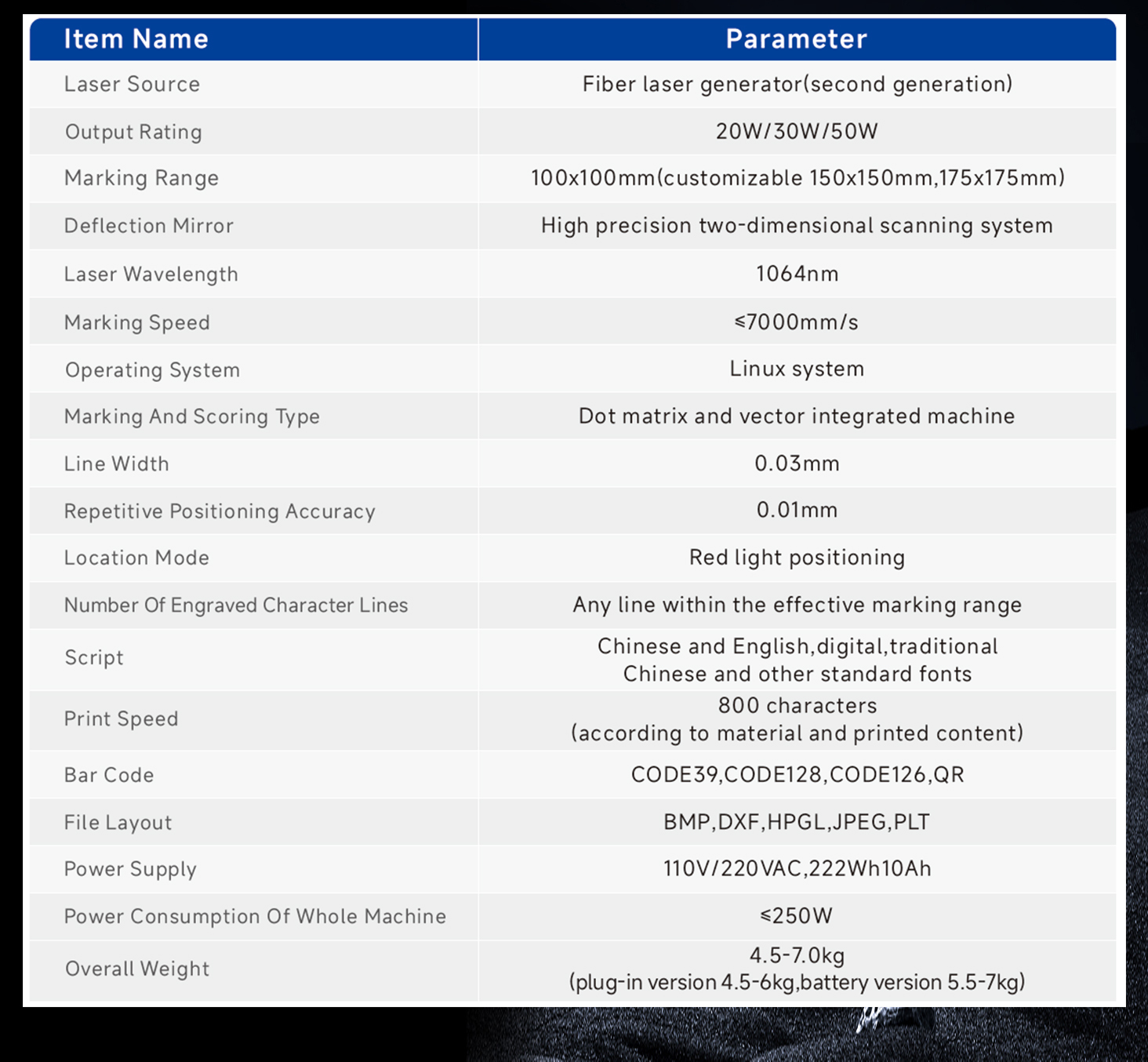
Task: Select 'Power Consumption Of Whole Machine' label
Action: pyautogui.click(x=255, y=917)
